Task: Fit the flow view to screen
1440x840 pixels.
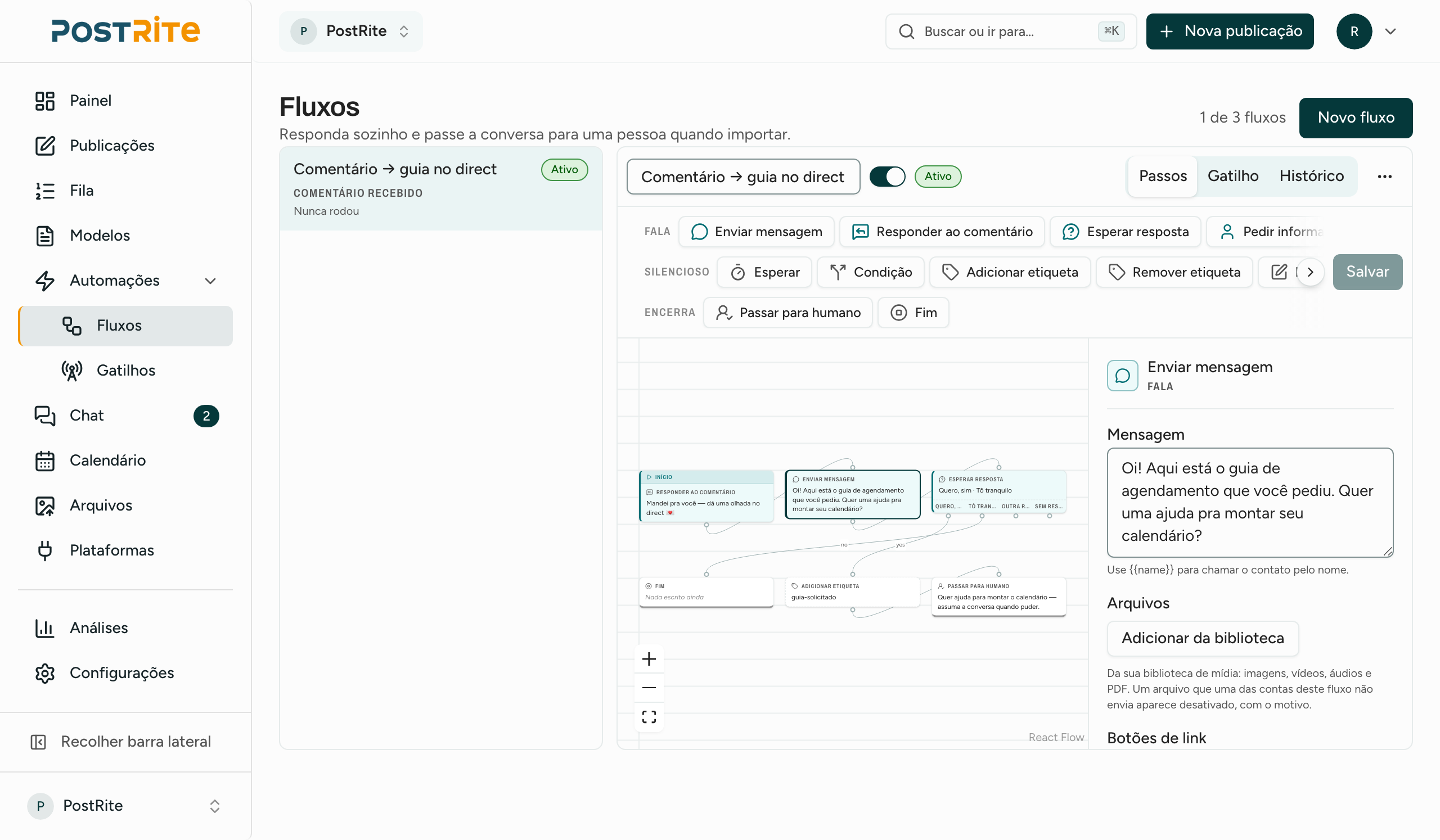Action: pyautogui.click(x=649, y=717)
